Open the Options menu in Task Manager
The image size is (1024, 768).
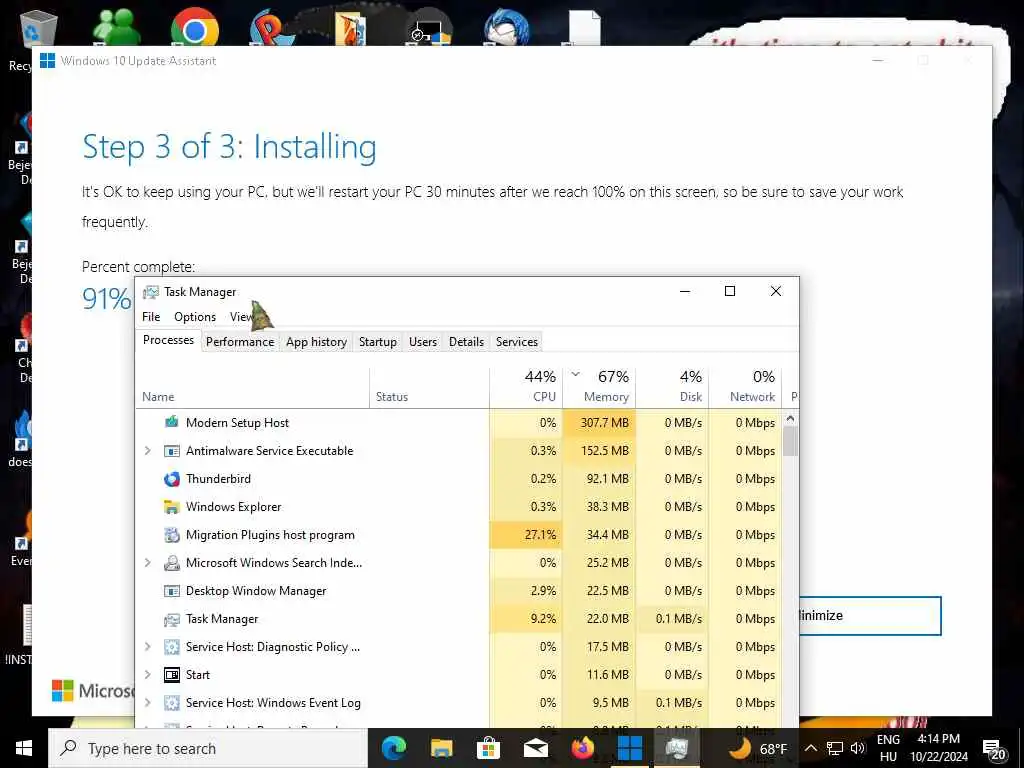pos(195,317)
